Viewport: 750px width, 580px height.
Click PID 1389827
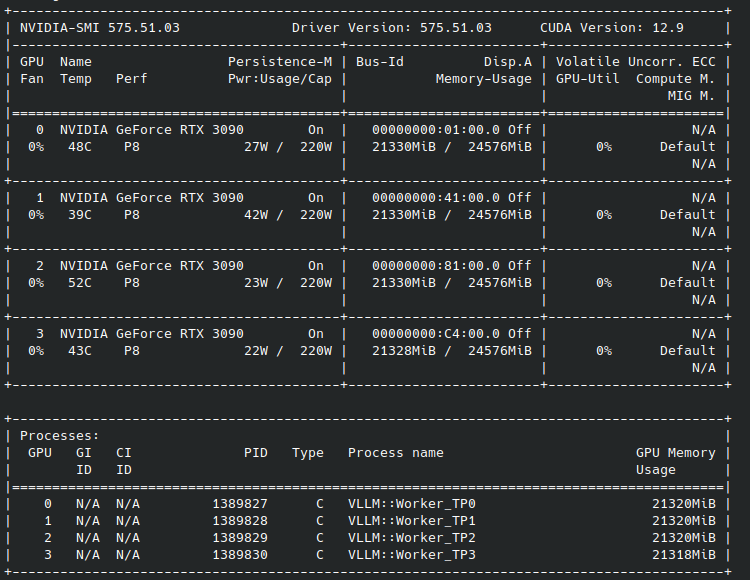[240, 503]
